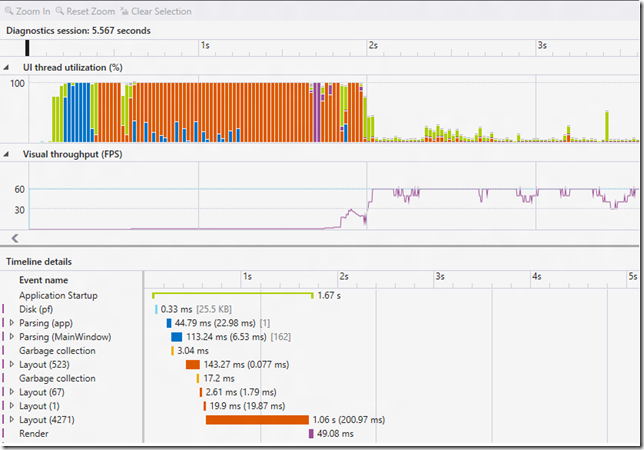Viewport: 644px width, 450px height.
Task: Click the 4s mark on the details ruler
Action: [536, 276]
